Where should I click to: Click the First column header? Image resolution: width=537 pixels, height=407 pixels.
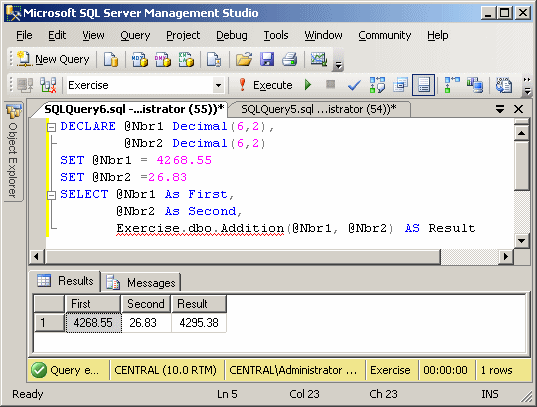(92, 304)
